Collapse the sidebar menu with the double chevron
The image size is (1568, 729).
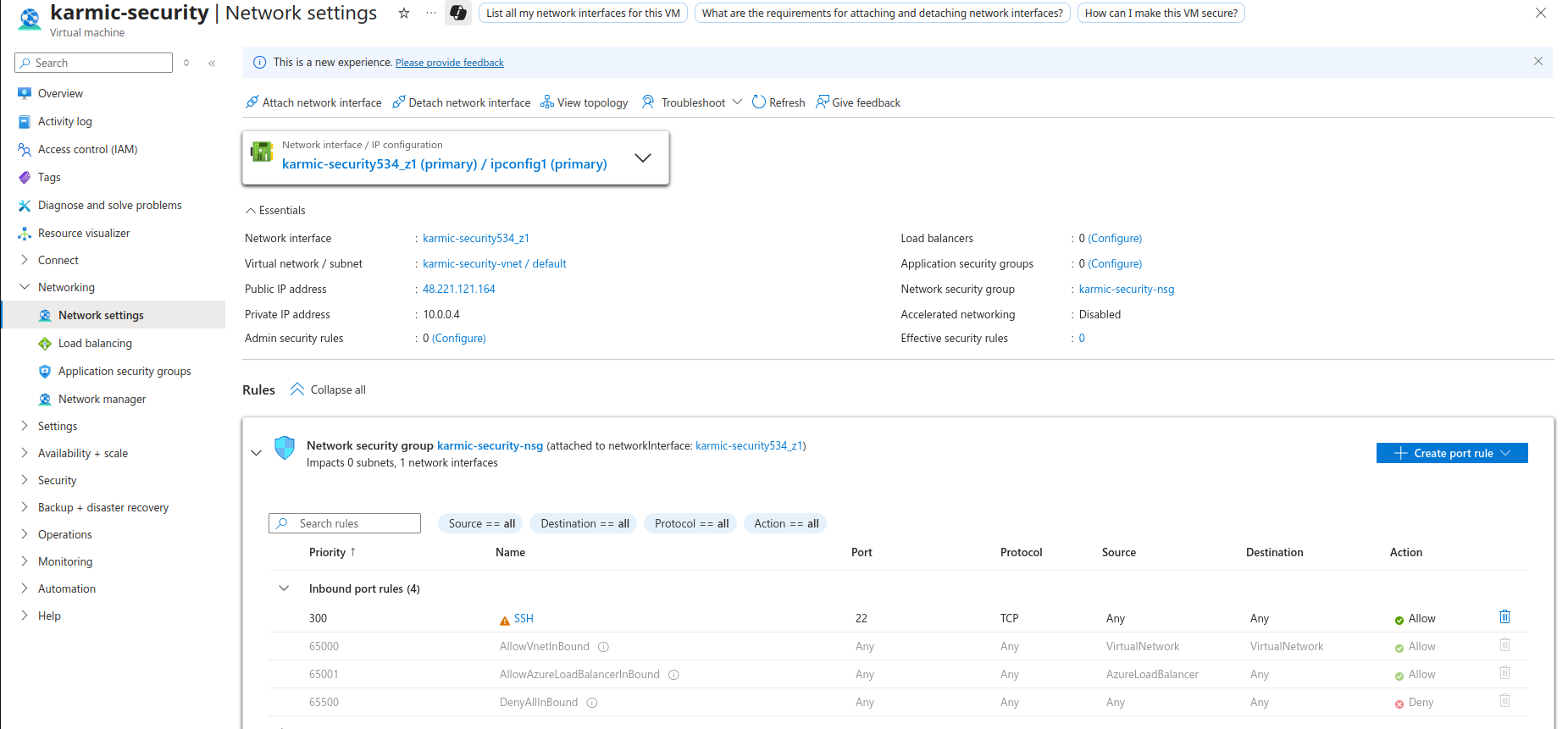click(212, 63)
